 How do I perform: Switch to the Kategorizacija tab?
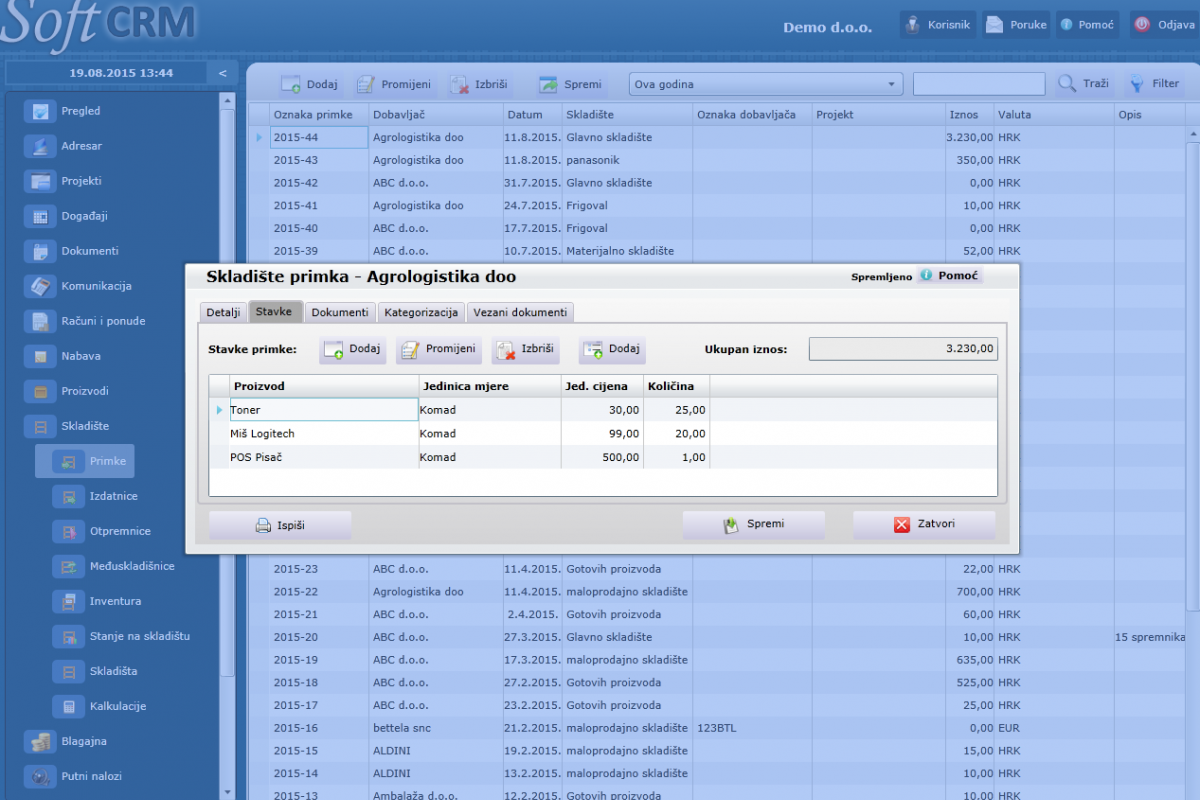point(422,312)
